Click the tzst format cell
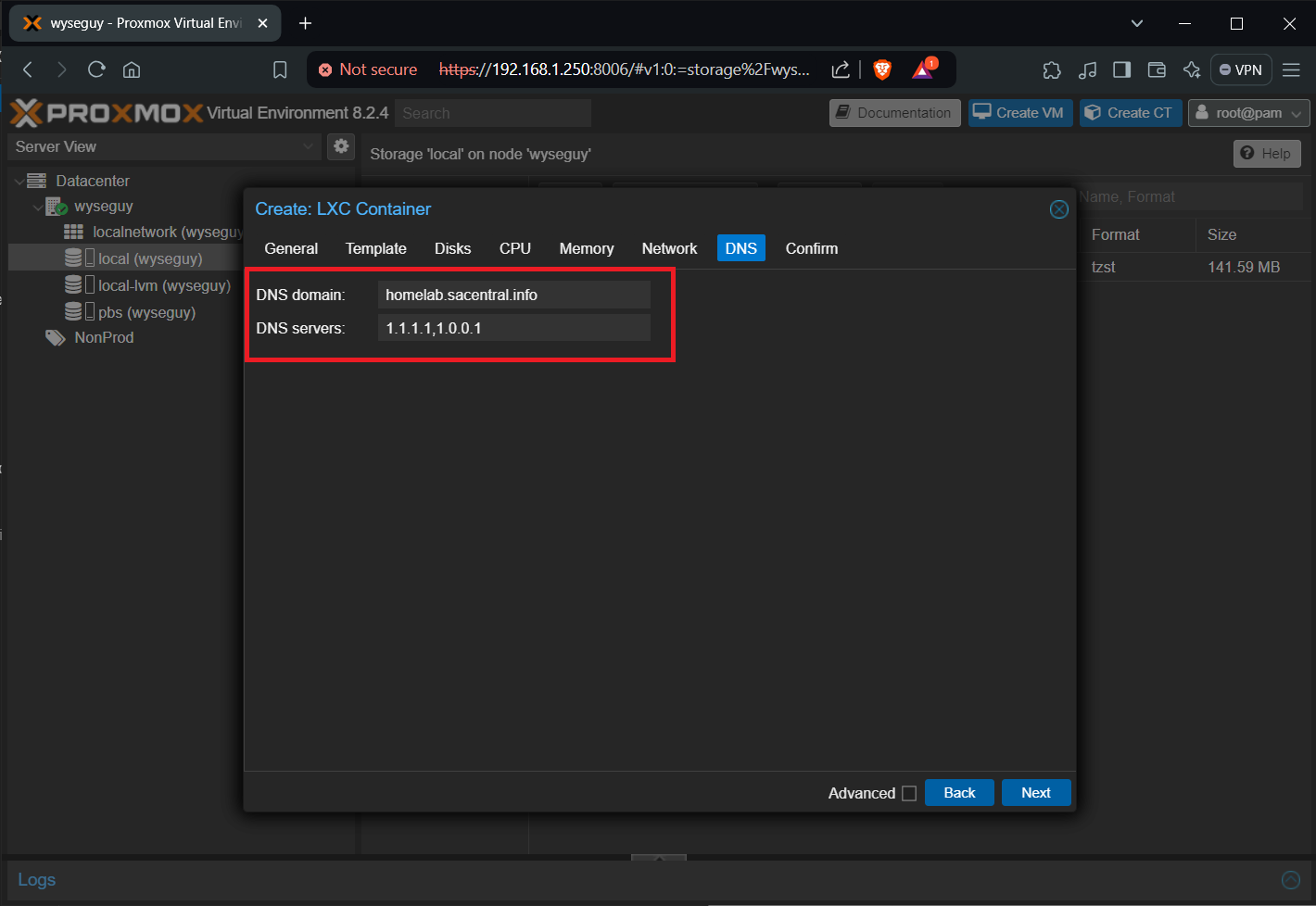This screenshot has height=906, width=1316. pos(1103,267)
